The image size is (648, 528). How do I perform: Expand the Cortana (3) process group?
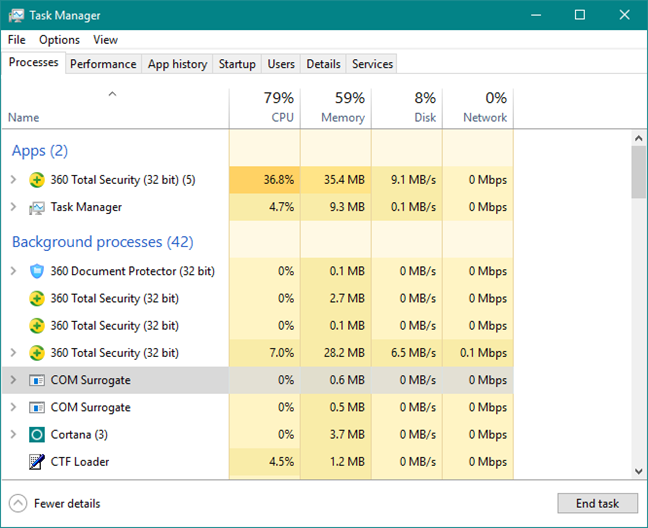pyautogui.click(x=13, y=434)
